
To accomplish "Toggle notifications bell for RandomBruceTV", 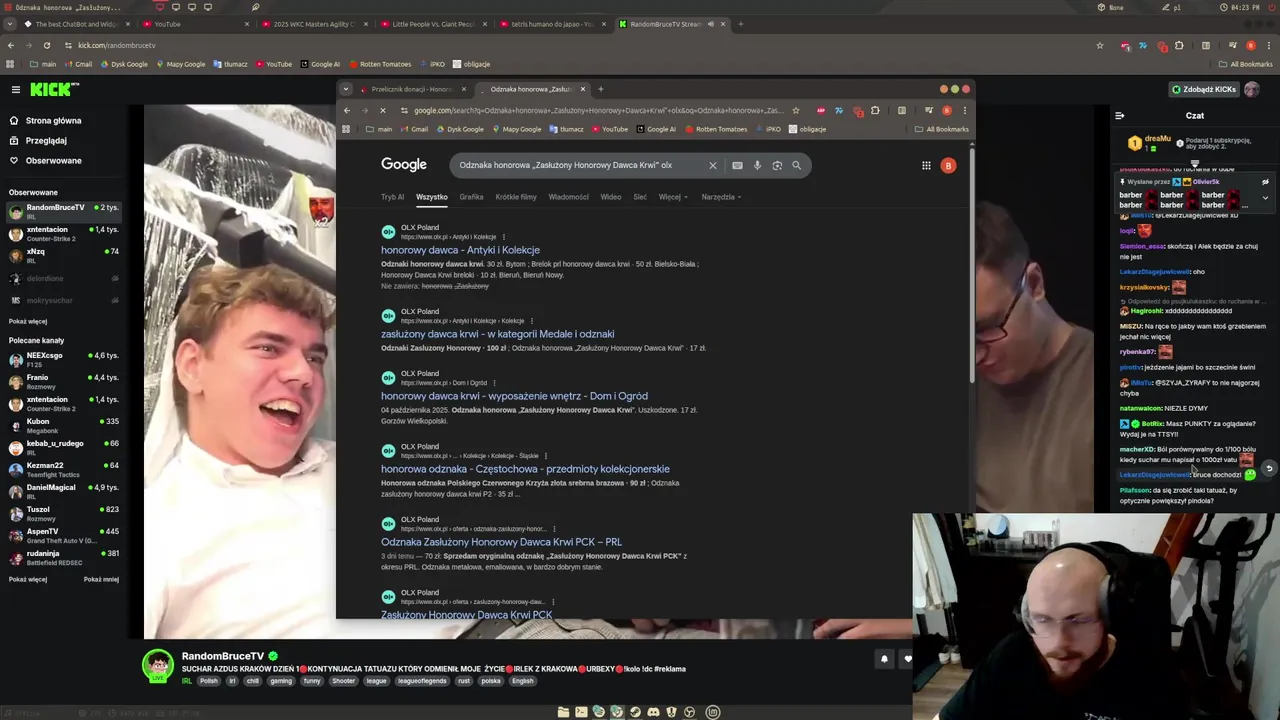I will 884,659.
